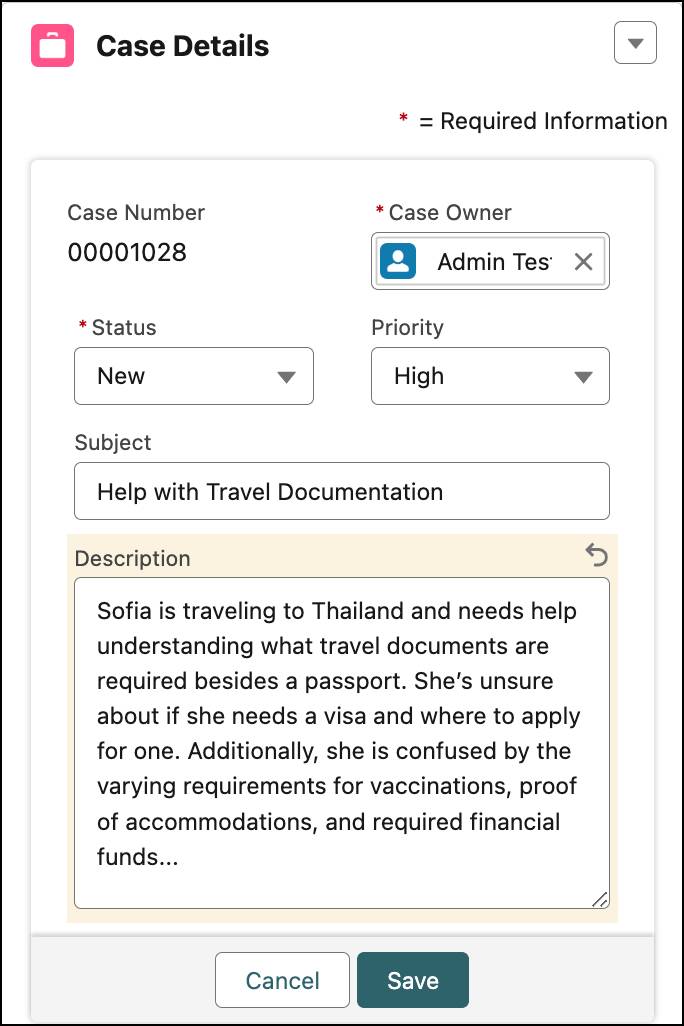Click the required information asterisk indicator
The image size is (684, 1026).
(403, 118)
